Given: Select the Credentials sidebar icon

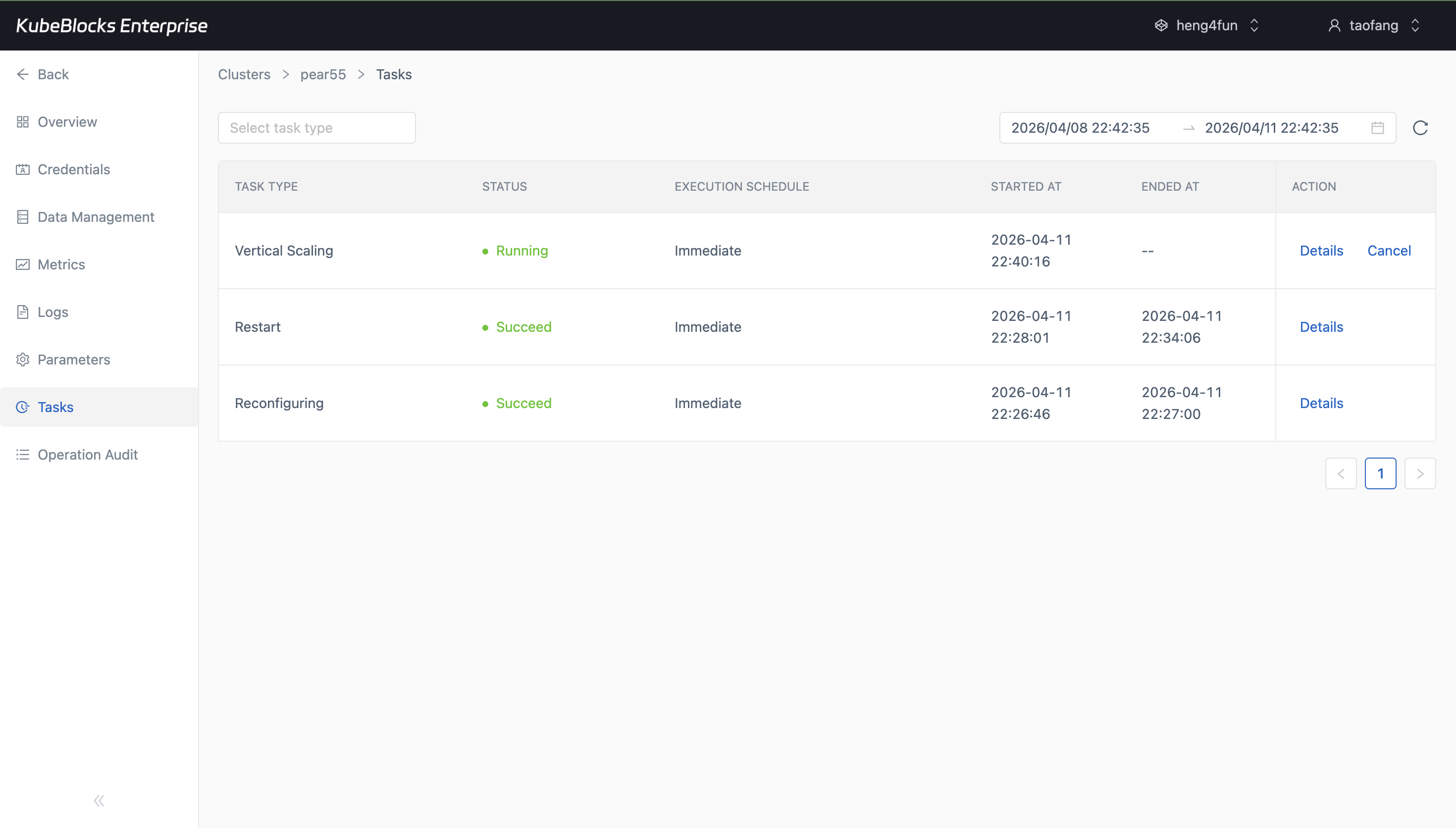Looking at the screenshot, I should point(23,169).
